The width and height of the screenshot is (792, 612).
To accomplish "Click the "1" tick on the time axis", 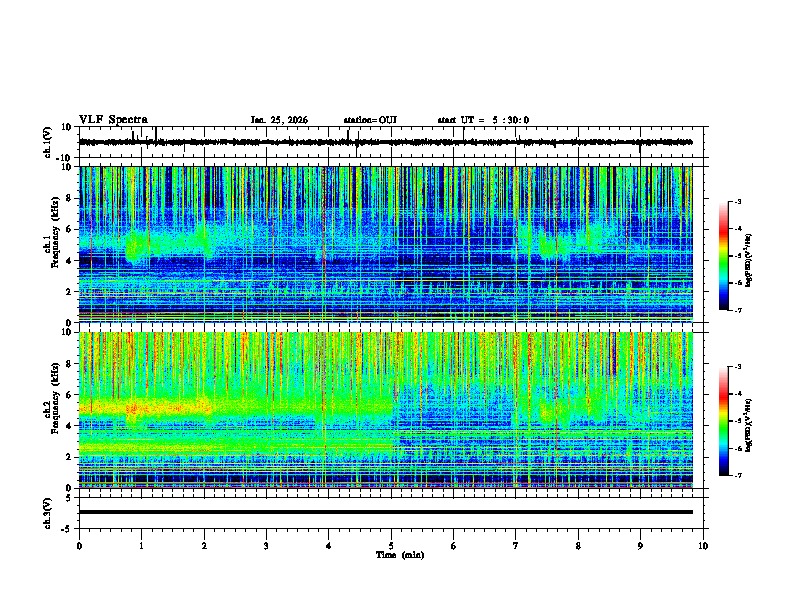I will (x=141, y=546).
